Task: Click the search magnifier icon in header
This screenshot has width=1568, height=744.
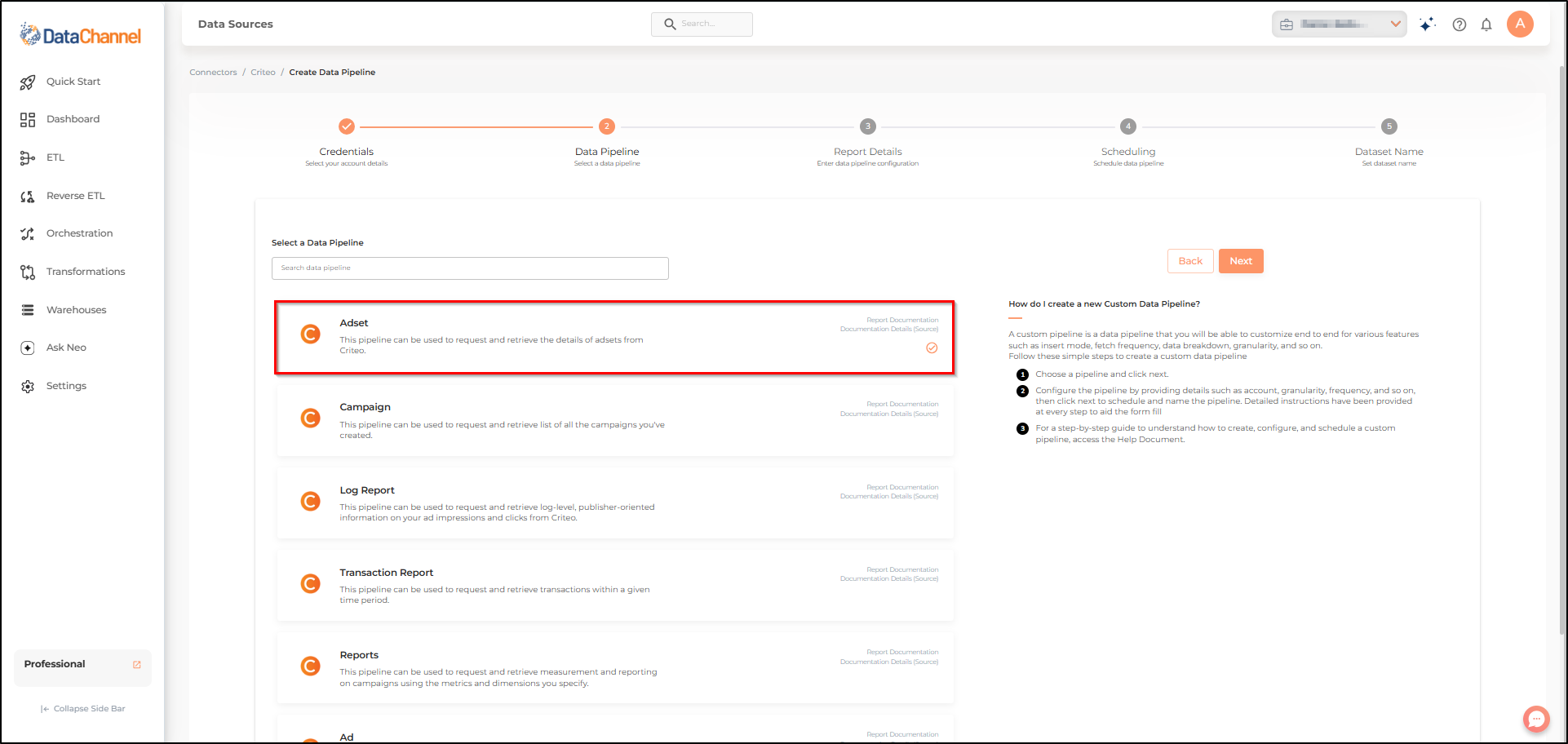Action: (x=670, y=24)
